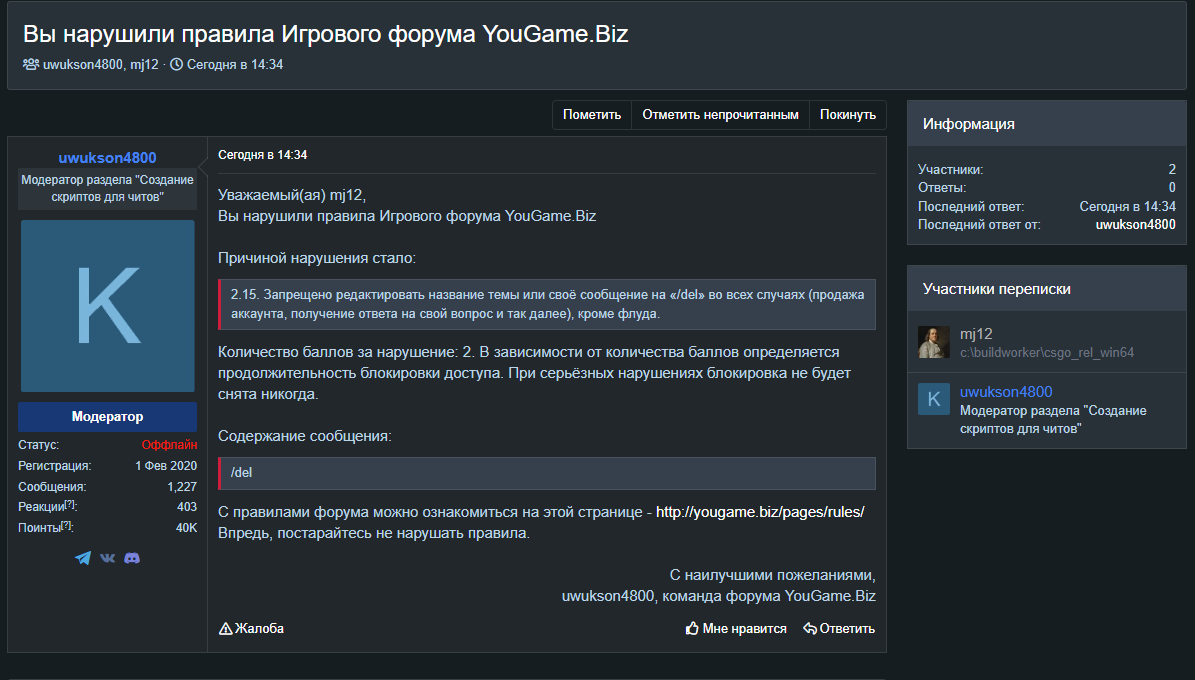The image size is (1195, 680).
Task: Leave the conversation with Покинуть
Action: [x=847, y=114]
